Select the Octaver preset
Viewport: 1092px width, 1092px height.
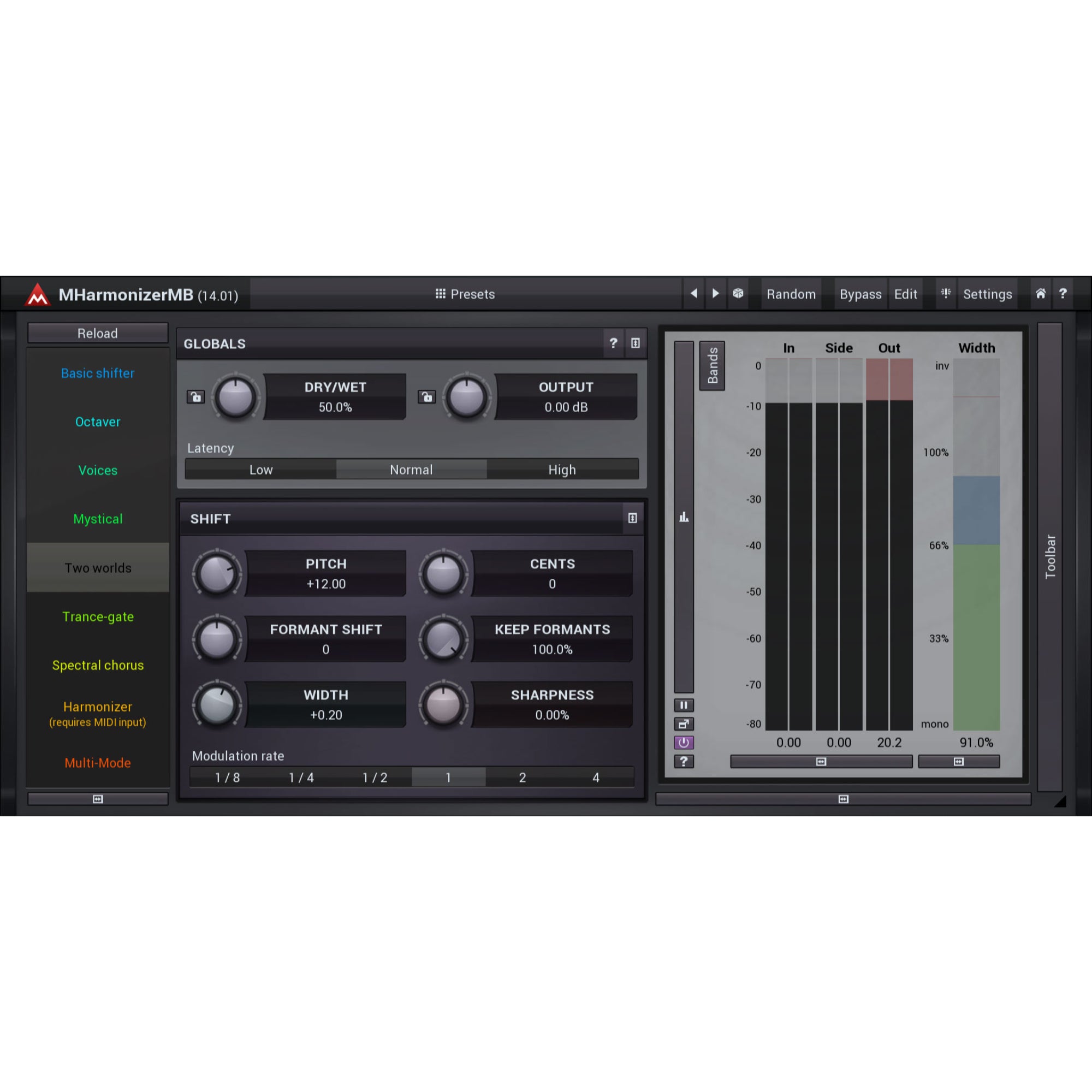(98, 422)
